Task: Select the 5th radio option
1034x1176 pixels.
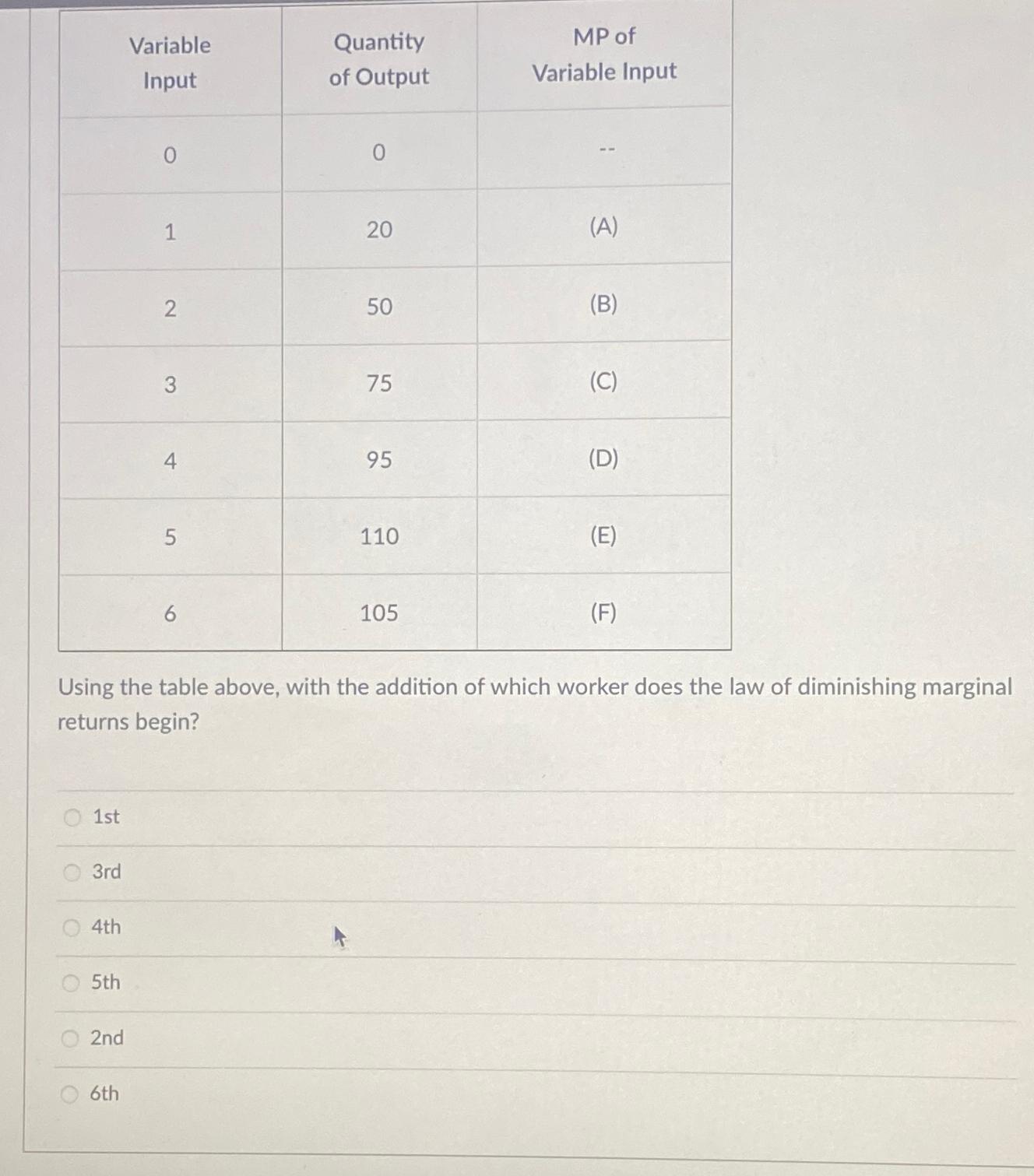Action: [71, 982]
